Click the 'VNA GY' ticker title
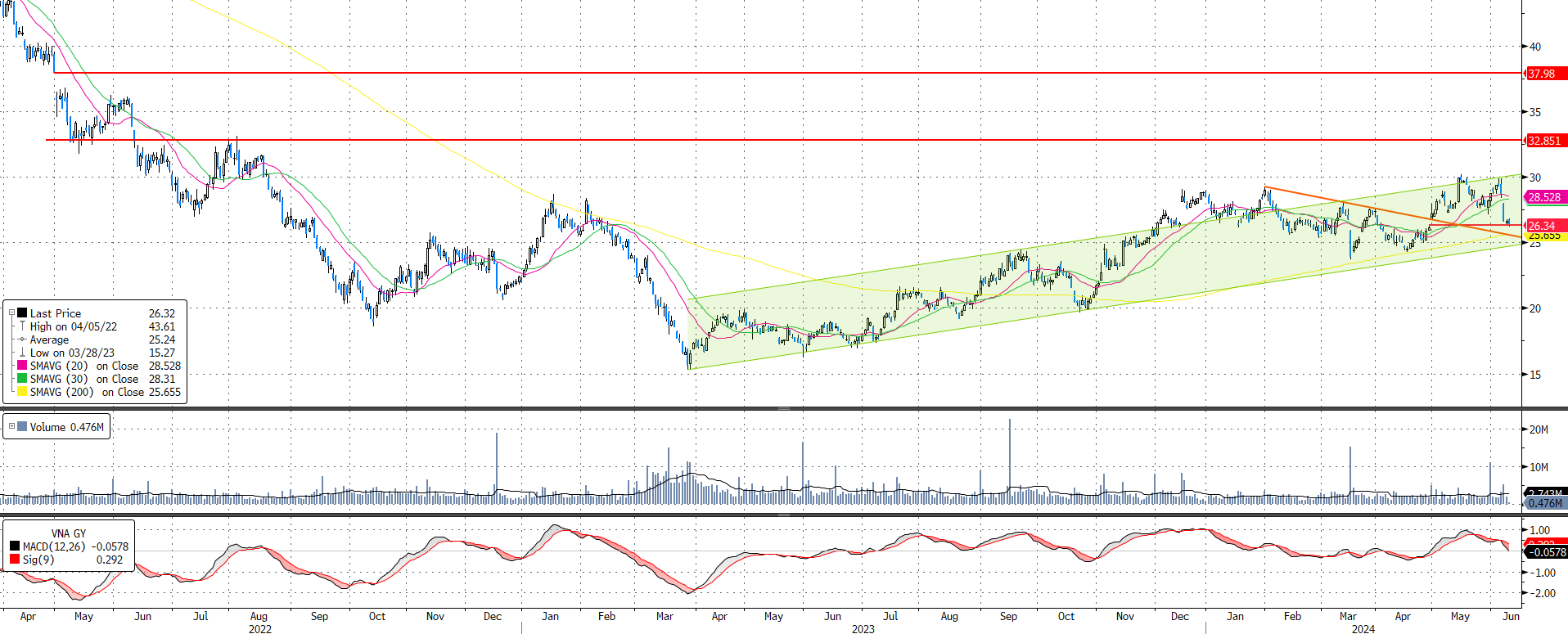The width and height of the screenshot is (1568, 634). [x=69, y=533]
